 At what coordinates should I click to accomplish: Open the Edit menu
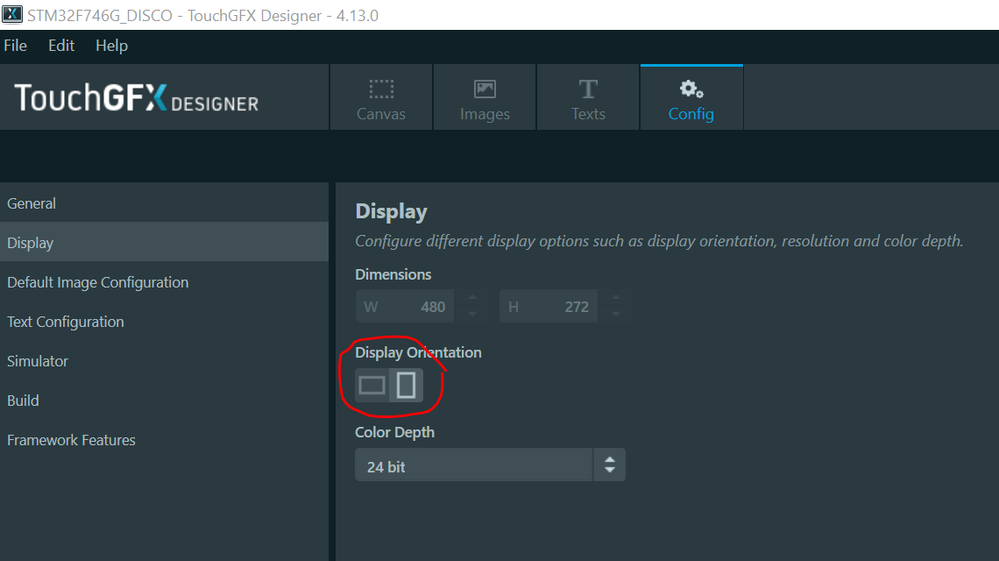[x=61, y=46]
